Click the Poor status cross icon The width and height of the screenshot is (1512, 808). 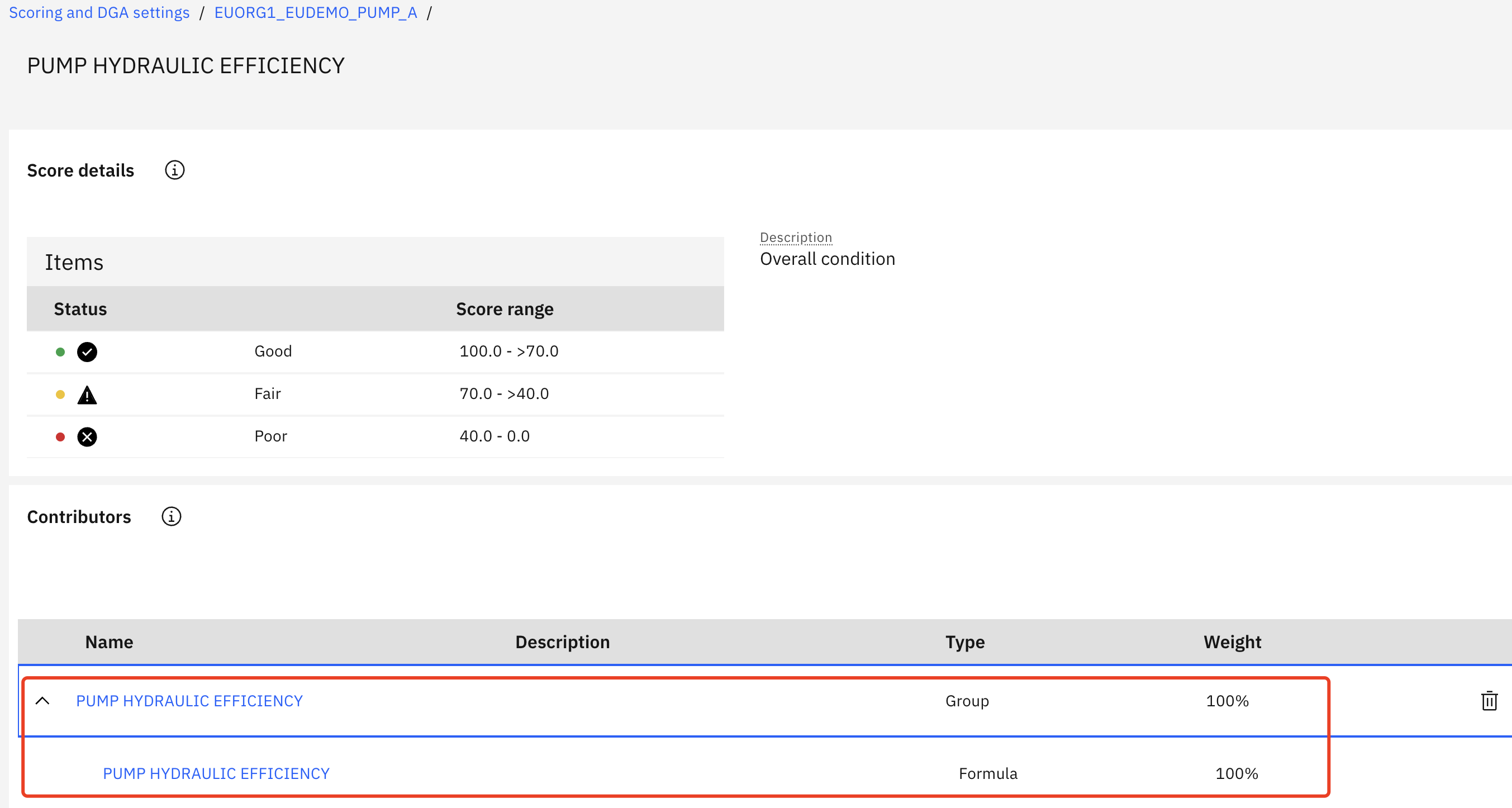pos(87,436)
